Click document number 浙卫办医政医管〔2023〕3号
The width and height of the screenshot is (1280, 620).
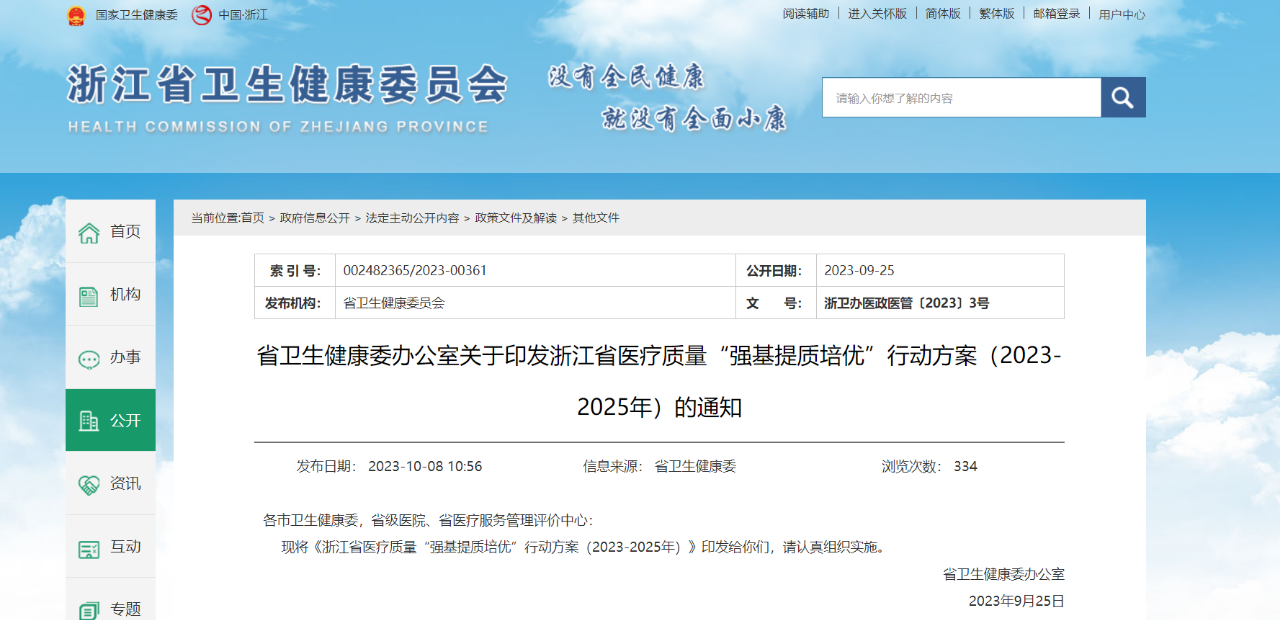(907, 303)
